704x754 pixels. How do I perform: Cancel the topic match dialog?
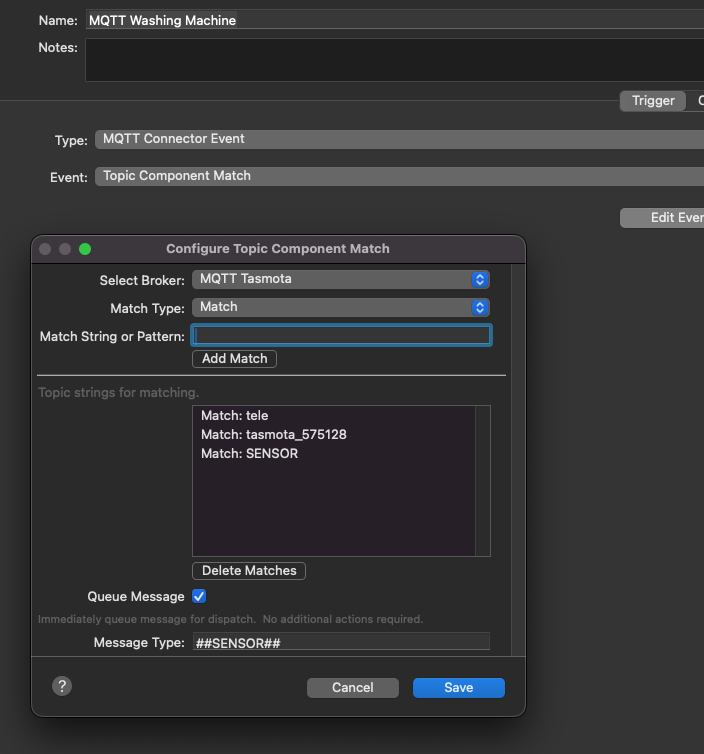point(352,688)
